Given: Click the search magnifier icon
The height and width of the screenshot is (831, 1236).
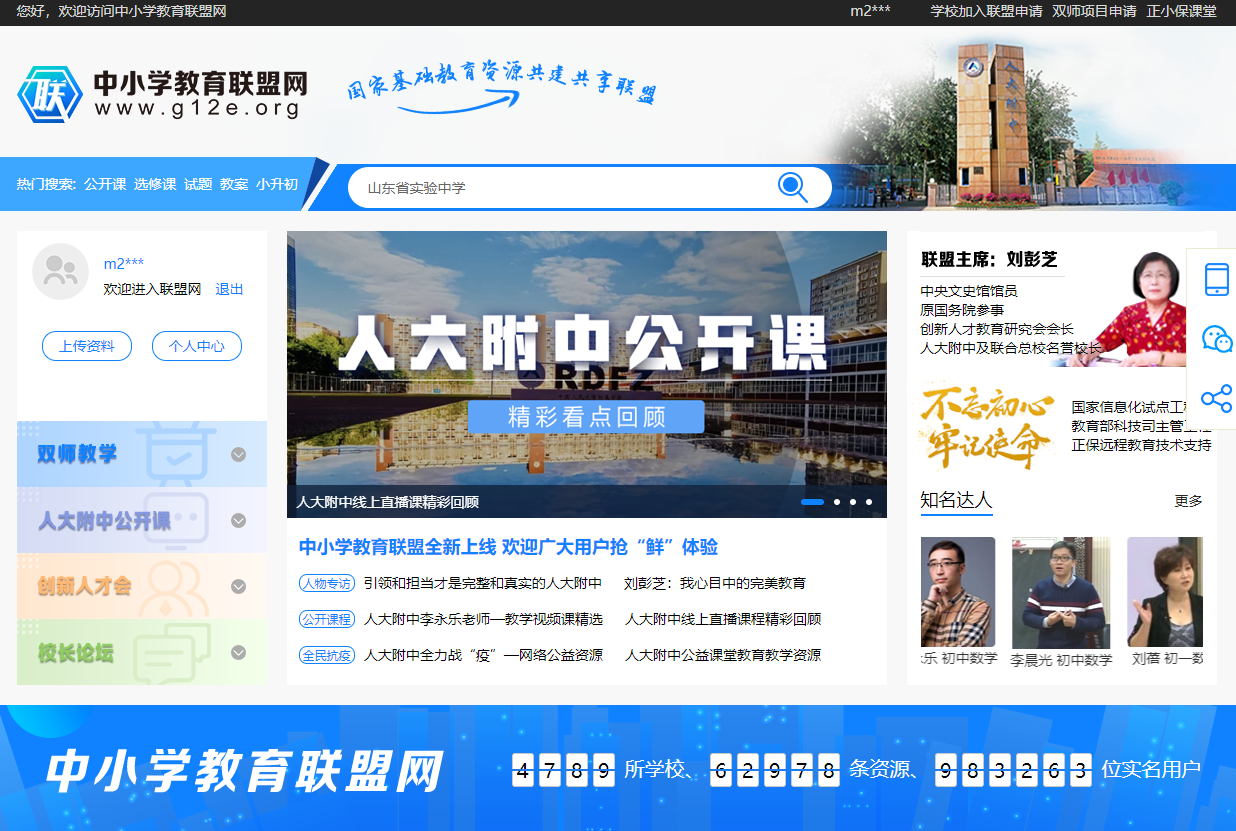Looking at the screenshot, I should pos(793,187).
